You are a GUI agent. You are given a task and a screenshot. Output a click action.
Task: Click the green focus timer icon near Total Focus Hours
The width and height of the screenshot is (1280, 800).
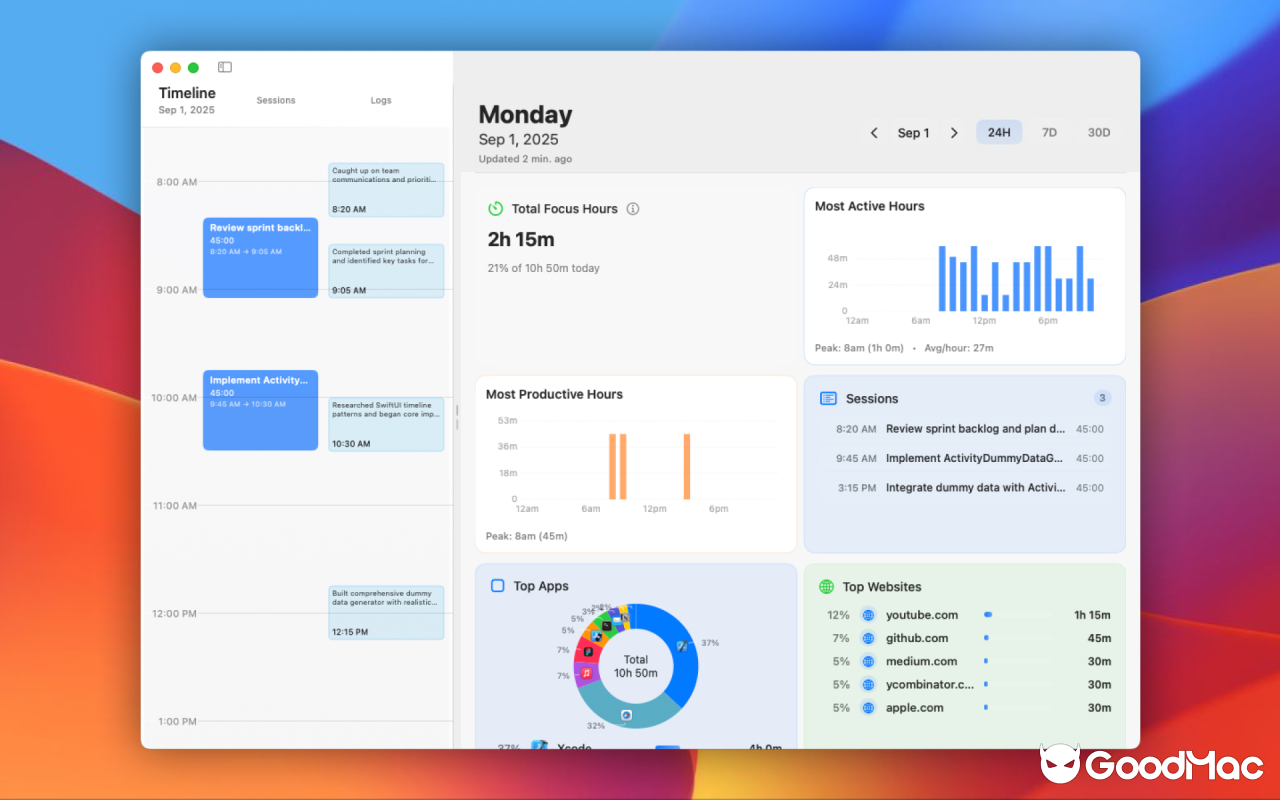coord(495,208)
